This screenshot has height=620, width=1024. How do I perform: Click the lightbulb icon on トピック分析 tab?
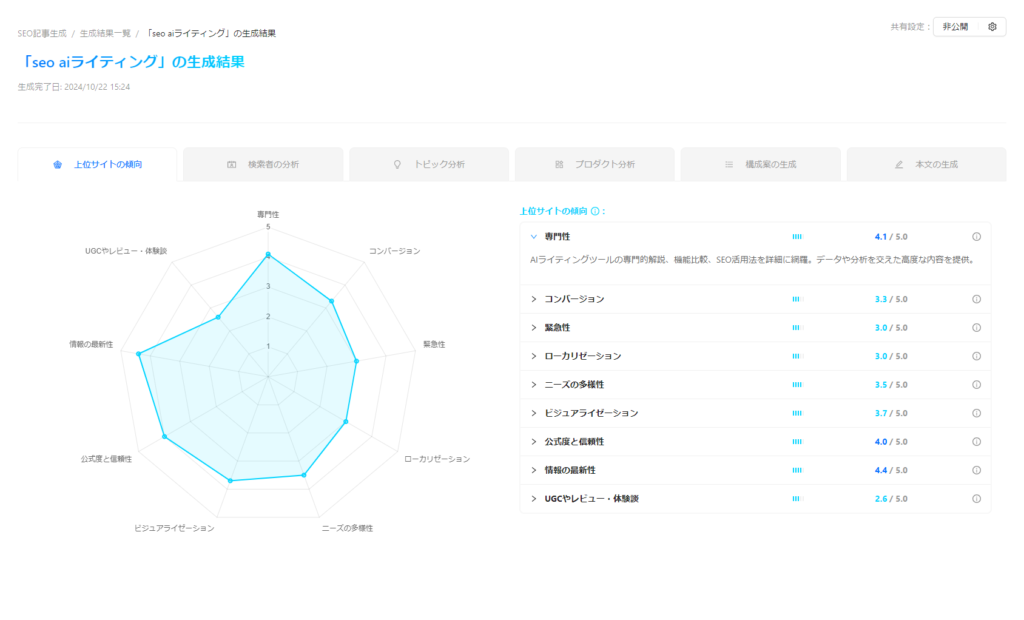[x=397, y=165]
